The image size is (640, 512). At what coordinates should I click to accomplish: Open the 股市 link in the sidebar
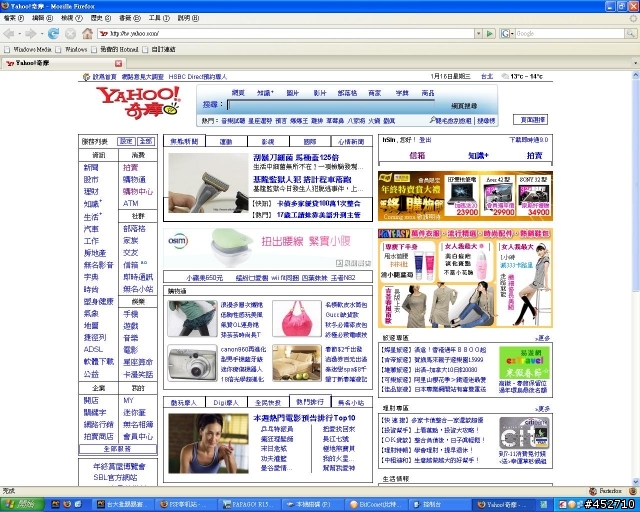(x=91, y=179)
